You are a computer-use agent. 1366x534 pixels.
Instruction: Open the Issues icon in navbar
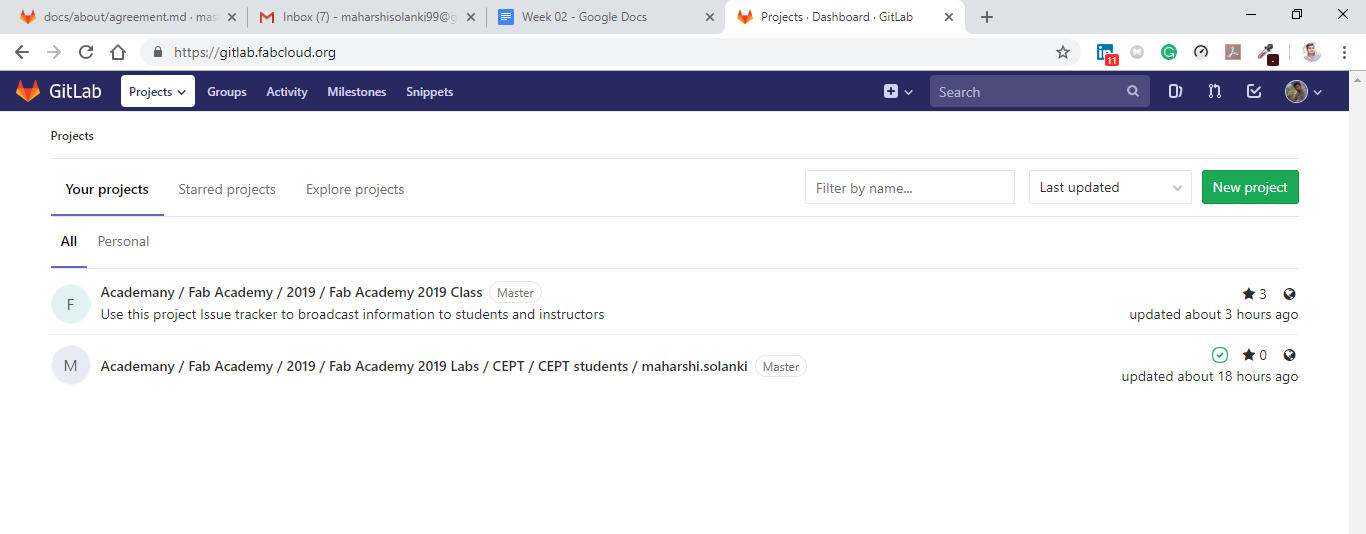(1176, 92)
